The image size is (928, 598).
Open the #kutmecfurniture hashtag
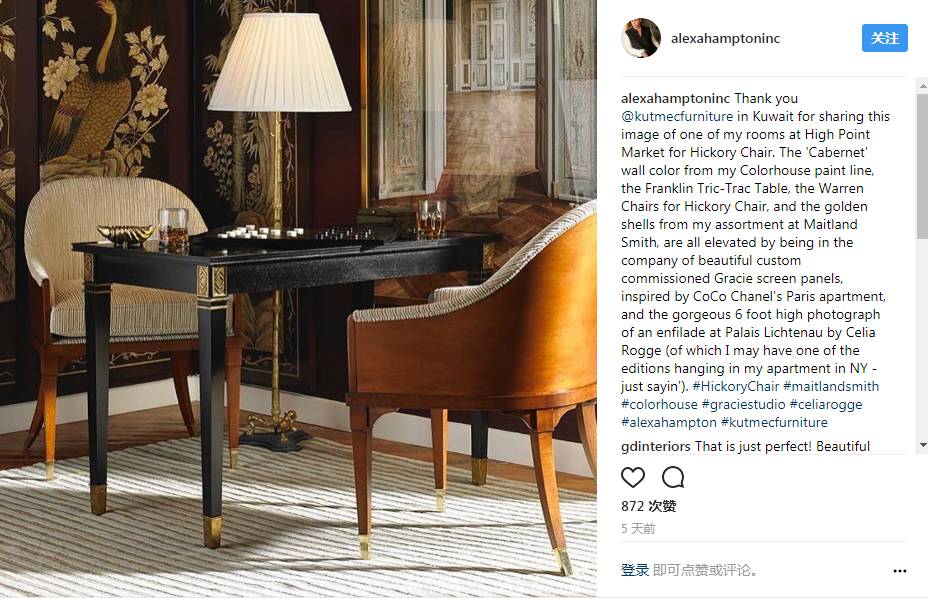coord(774,423)
